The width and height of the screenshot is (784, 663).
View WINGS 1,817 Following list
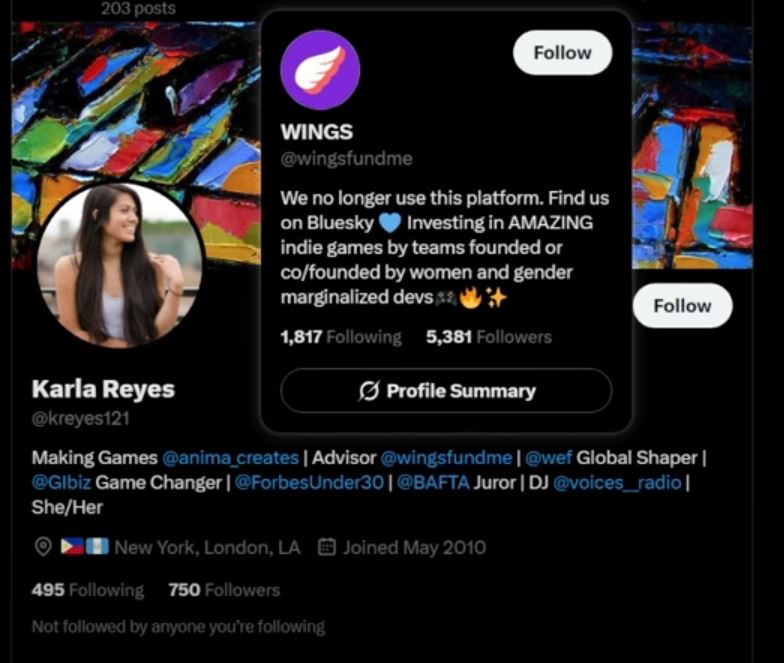coord(341,337)
